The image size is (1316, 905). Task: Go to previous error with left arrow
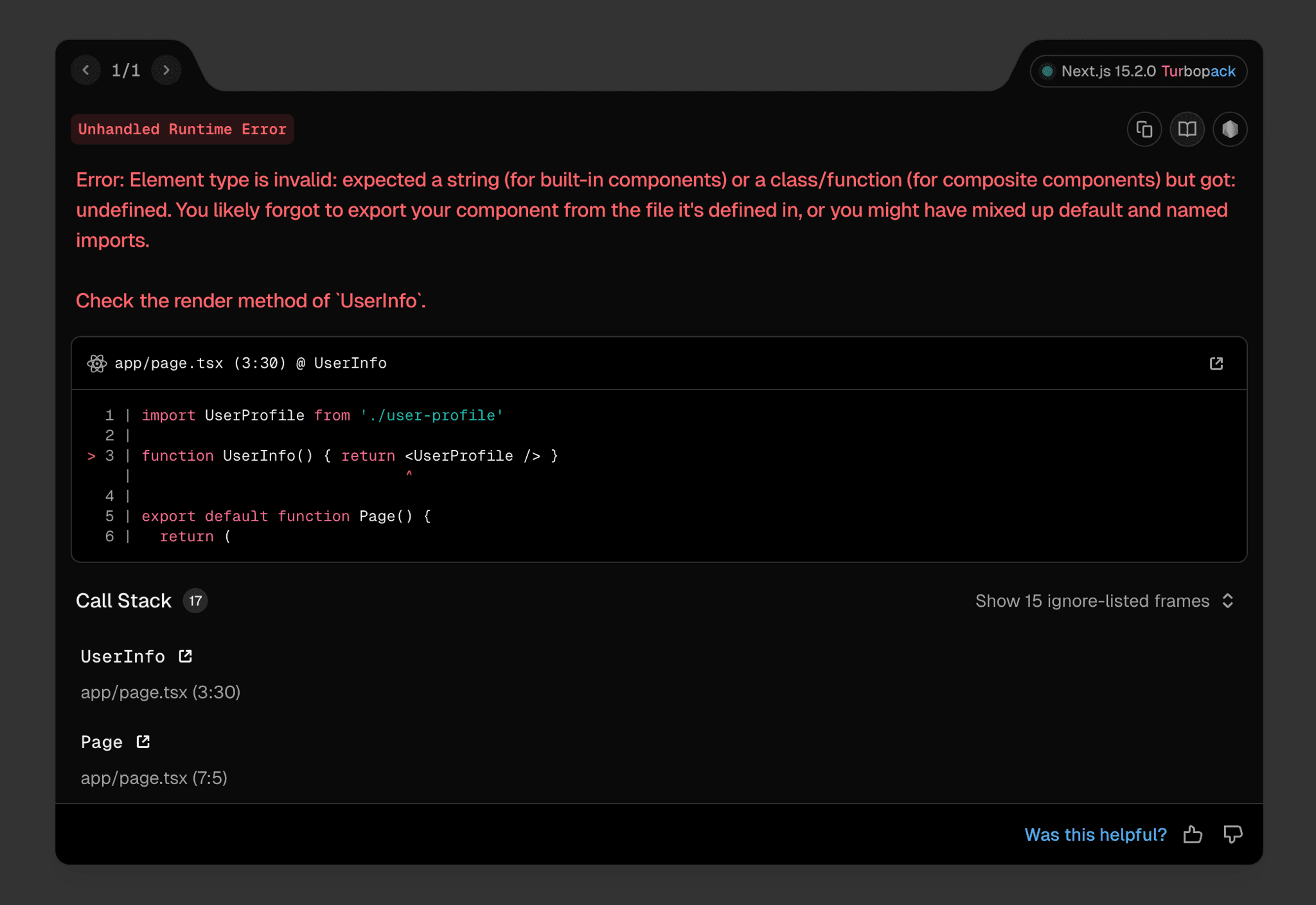86,70
